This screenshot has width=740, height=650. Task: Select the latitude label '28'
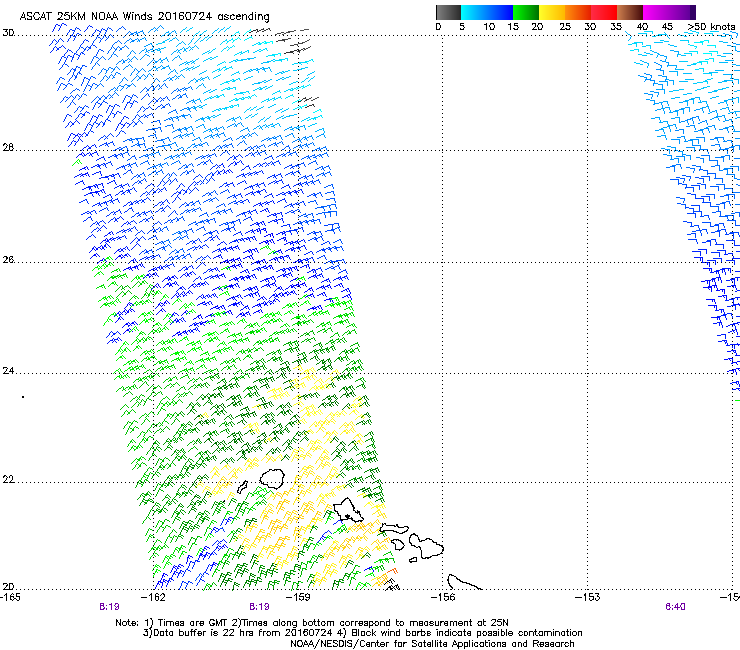point(8,148)
